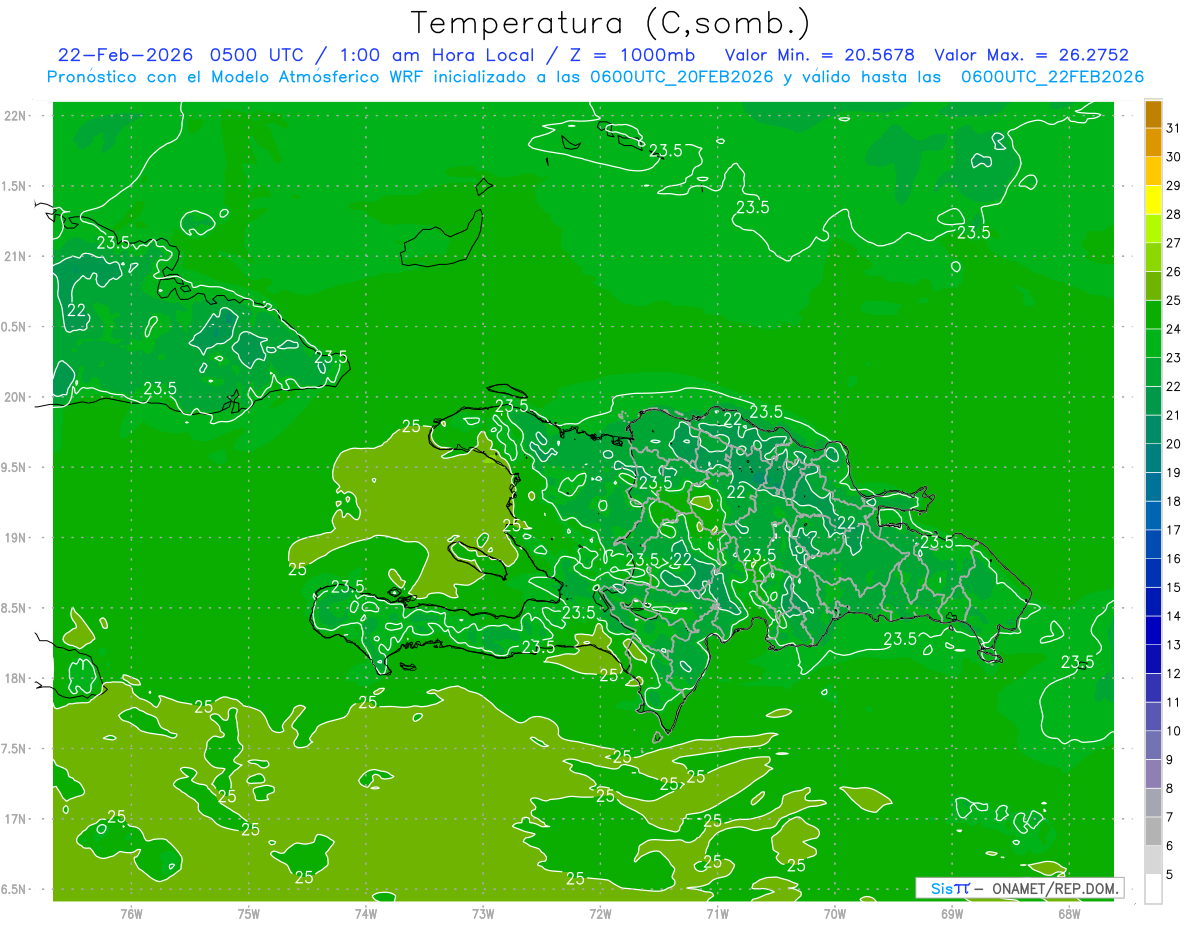Click the "73W" longitude axis label
Image resolution: width=1200 pixels, height=927 pixels.
pyautogui.click(x=483, y=914)
